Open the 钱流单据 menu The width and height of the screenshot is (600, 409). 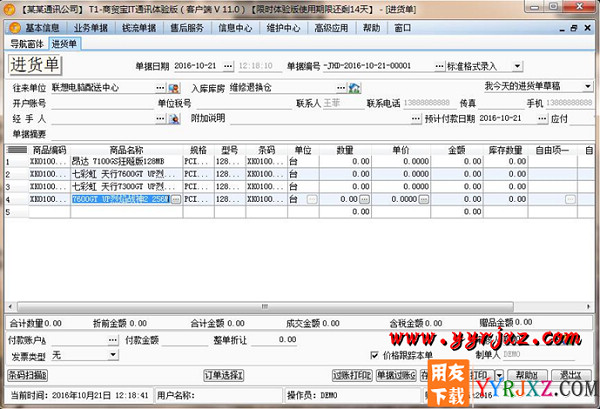coord(139,28)
